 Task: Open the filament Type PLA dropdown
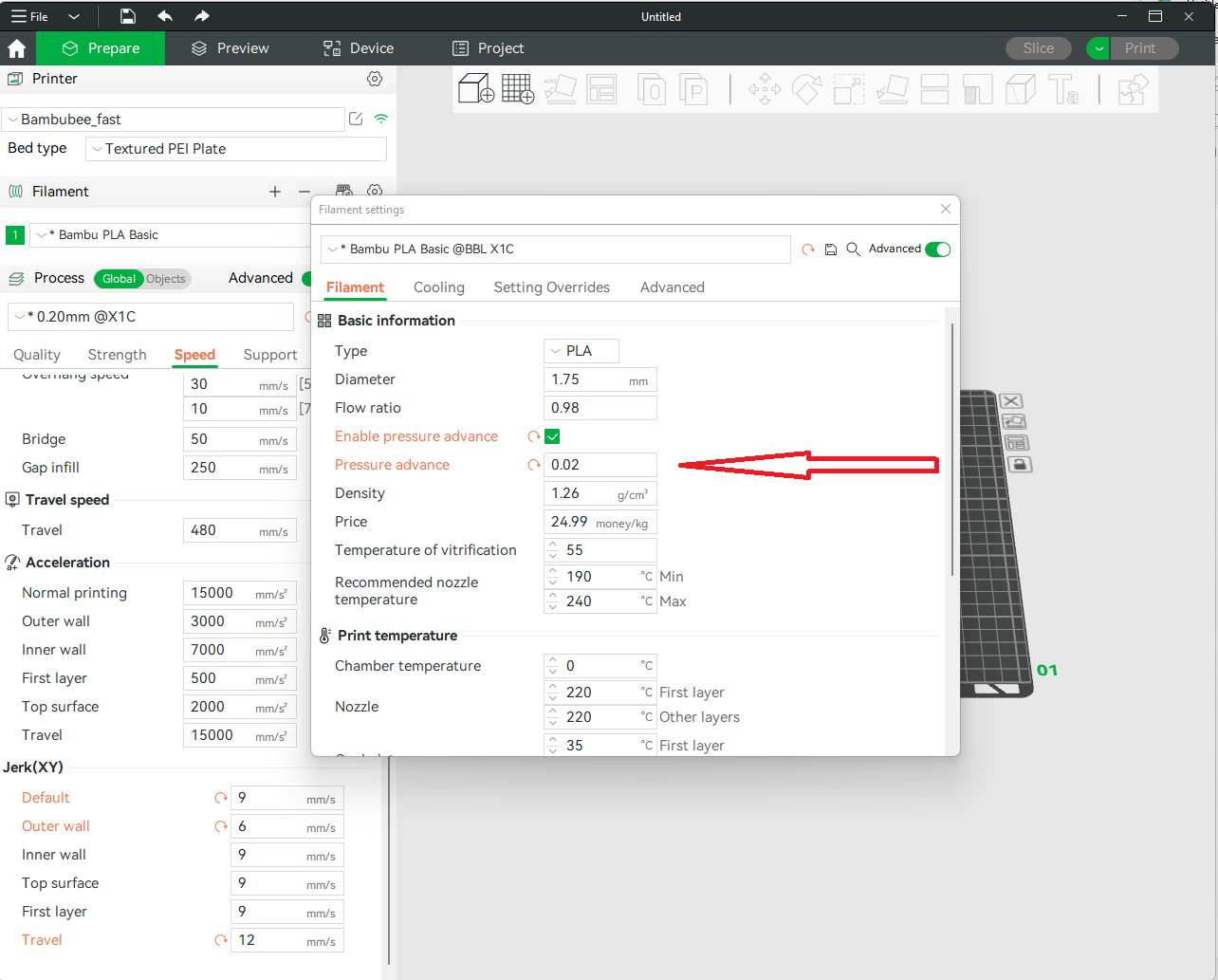point(581,351)
